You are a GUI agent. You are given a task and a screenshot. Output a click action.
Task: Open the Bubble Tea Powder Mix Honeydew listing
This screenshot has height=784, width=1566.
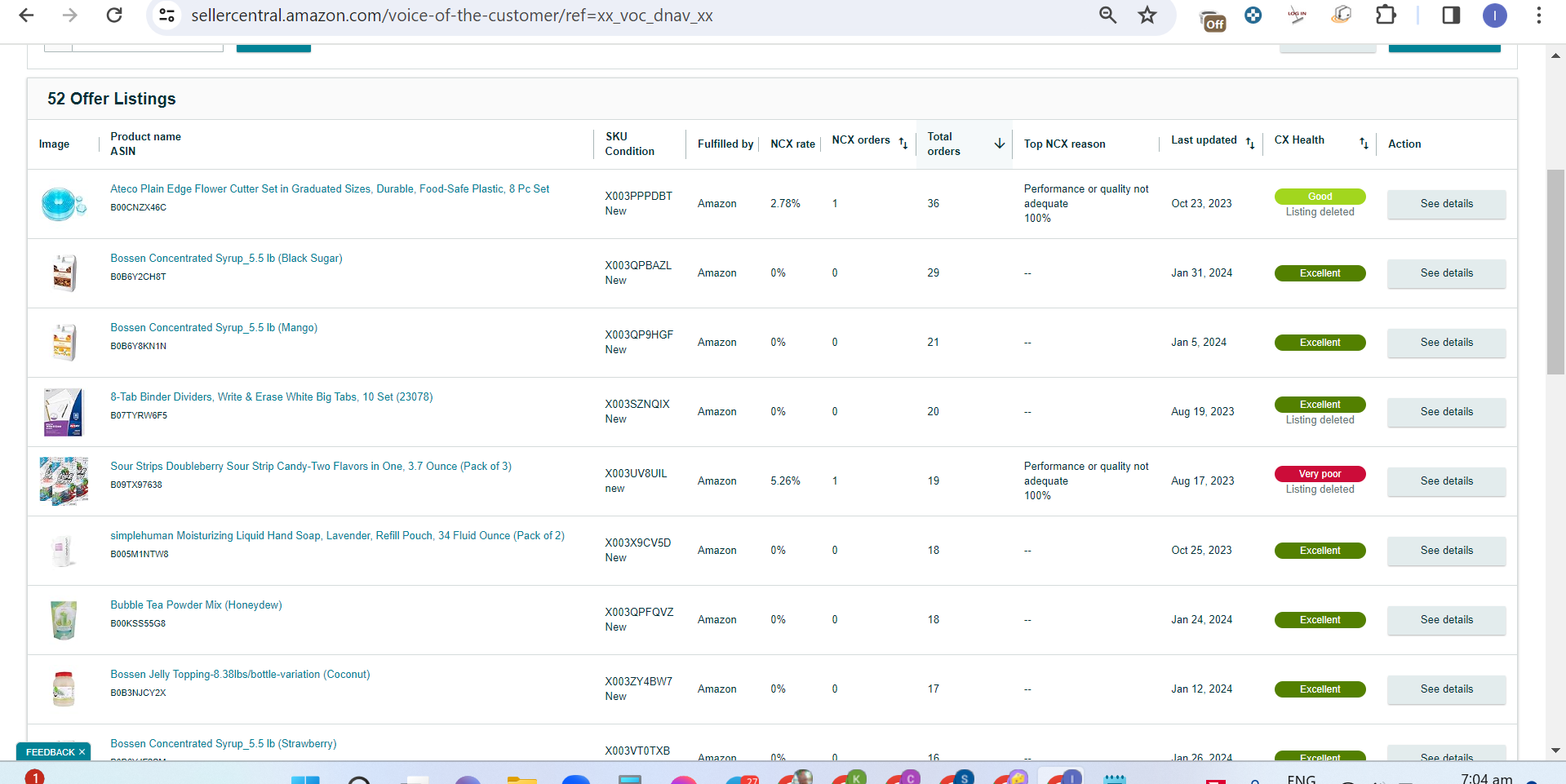tap(196, 605)
